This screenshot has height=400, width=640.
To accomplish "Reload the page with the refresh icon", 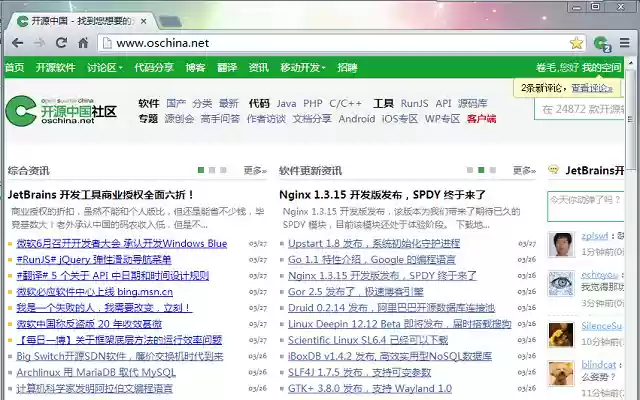I will pyautogui.click(x=61, y=42).
